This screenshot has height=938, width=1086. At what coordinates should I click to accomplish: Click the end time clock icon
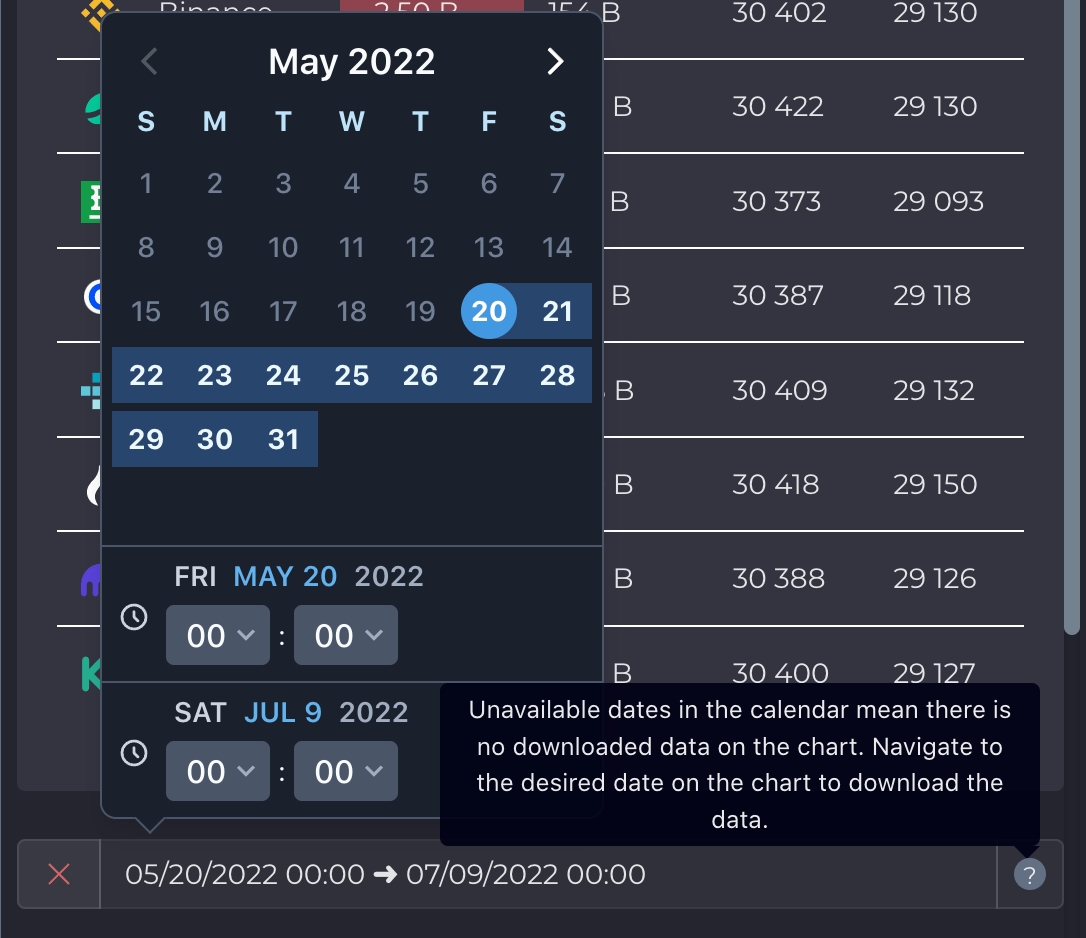click(x=134, y=753)
